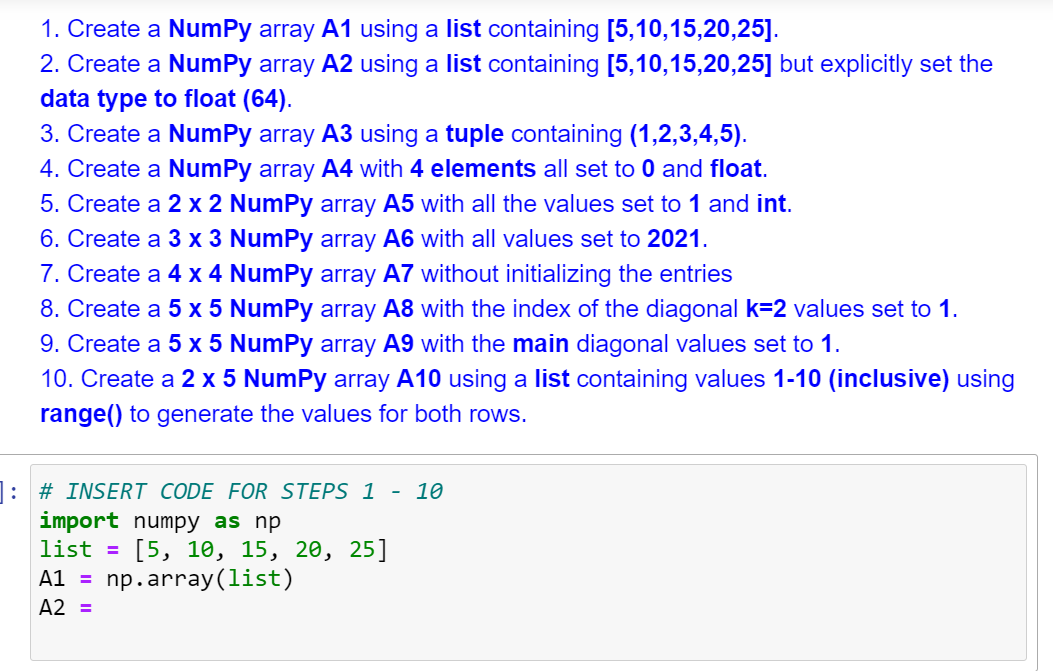
Task: Click step 6 text with value 2021
Action: tap(373, 238)
